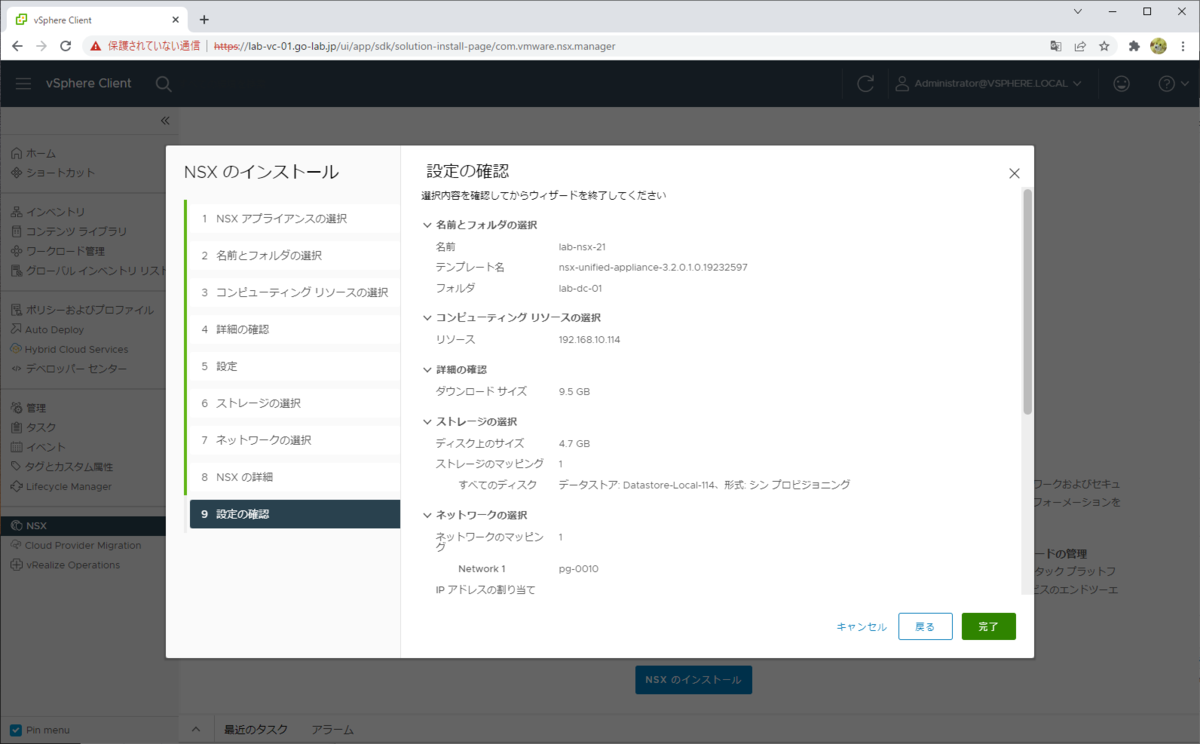Viewport: 1200px width, 744px height.
Task: Collapse the コンピューティング リソースの選択 section
Action: pos(427,318)
